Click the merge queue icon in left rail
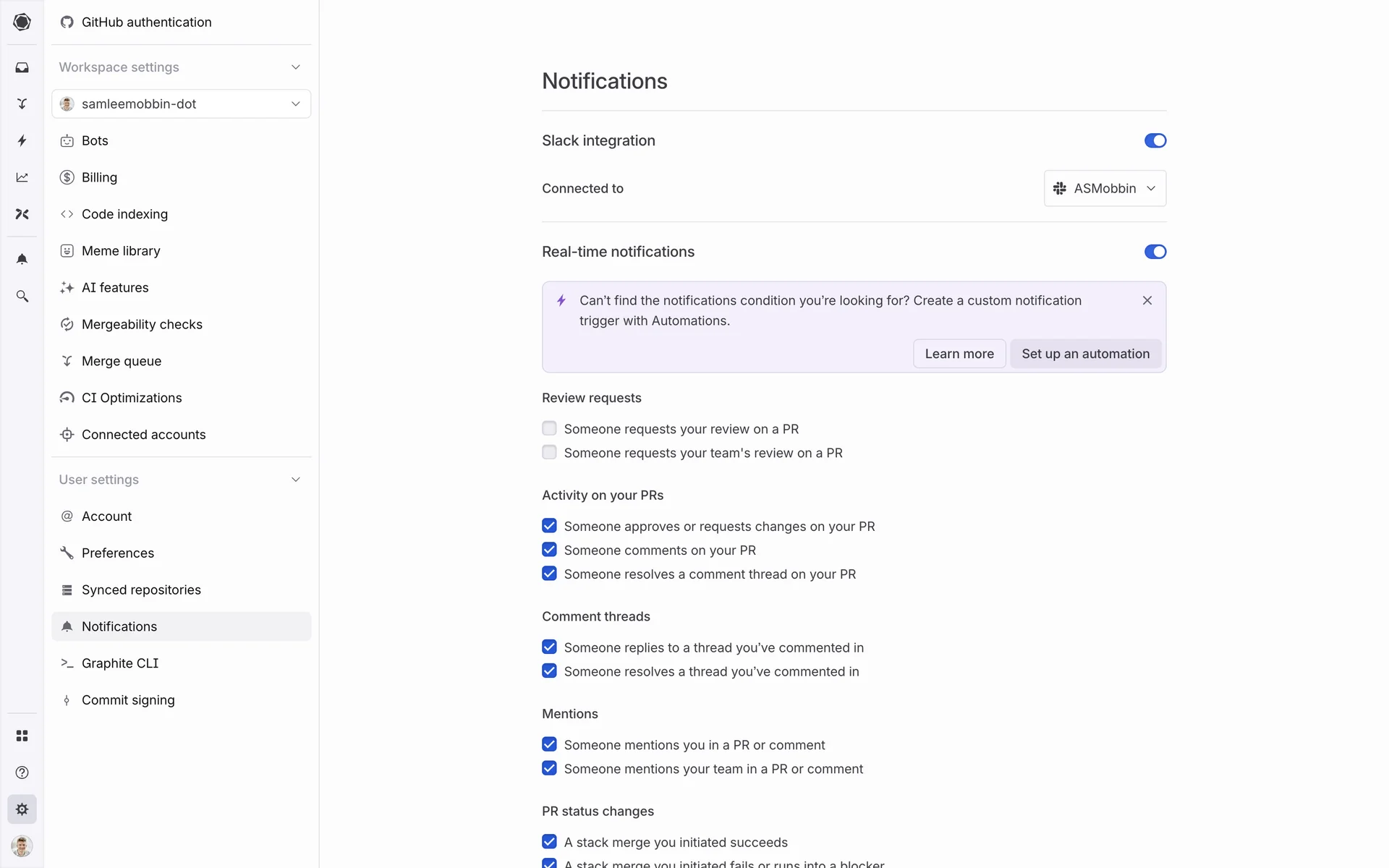This screenshot has height=868, width=1389. tap(22, 104)
